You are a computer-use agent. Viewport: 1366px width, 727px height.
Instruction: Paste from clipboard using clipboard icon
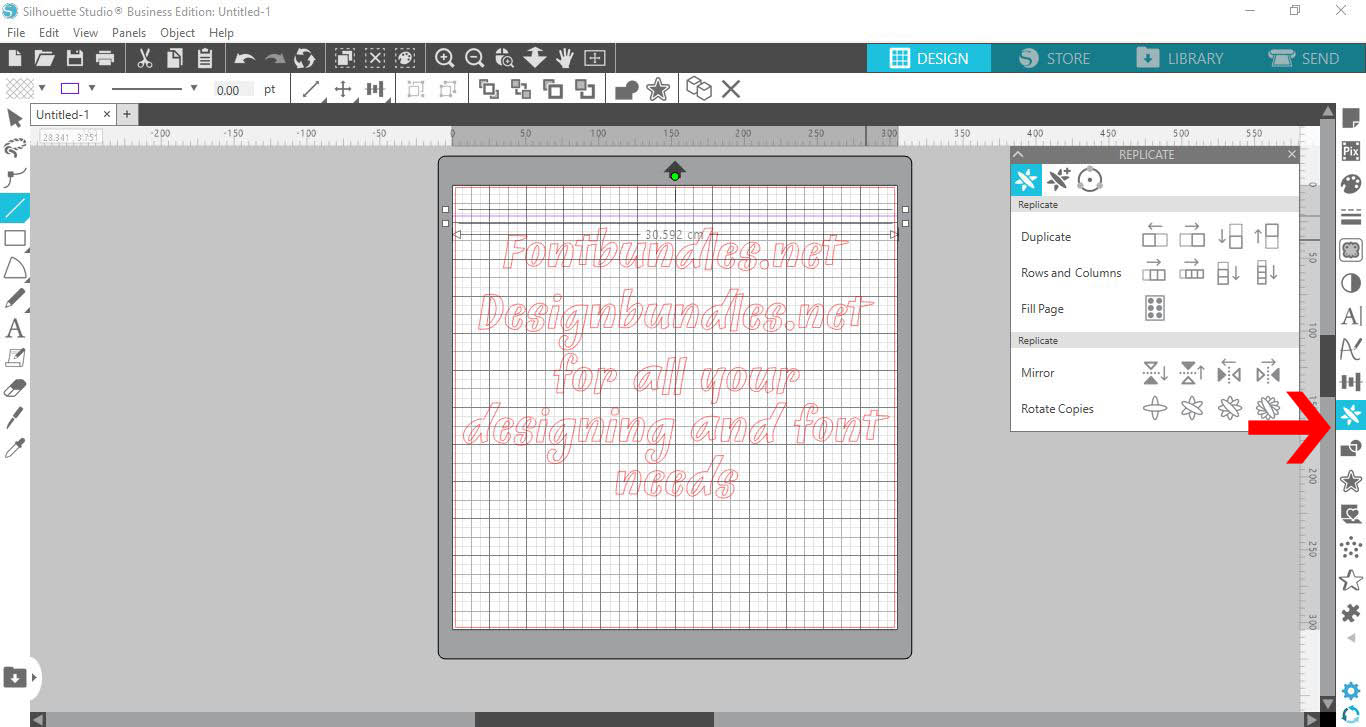coord(204,58)
